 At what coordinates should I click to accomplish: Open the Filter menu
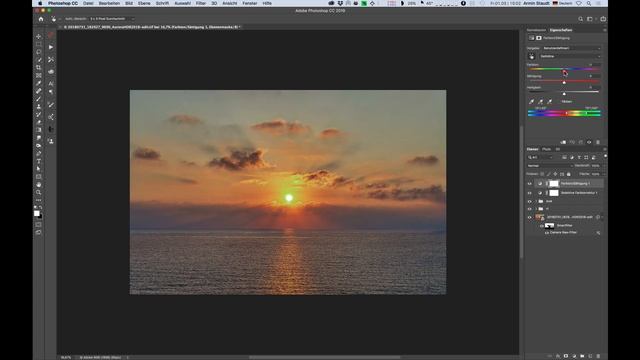[201, 3]
